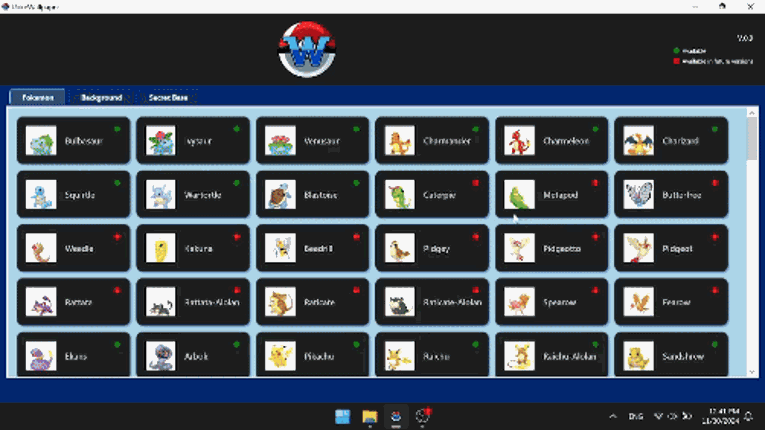
Task: Click the Sandshrew sprite image
Action: (639, 356)
